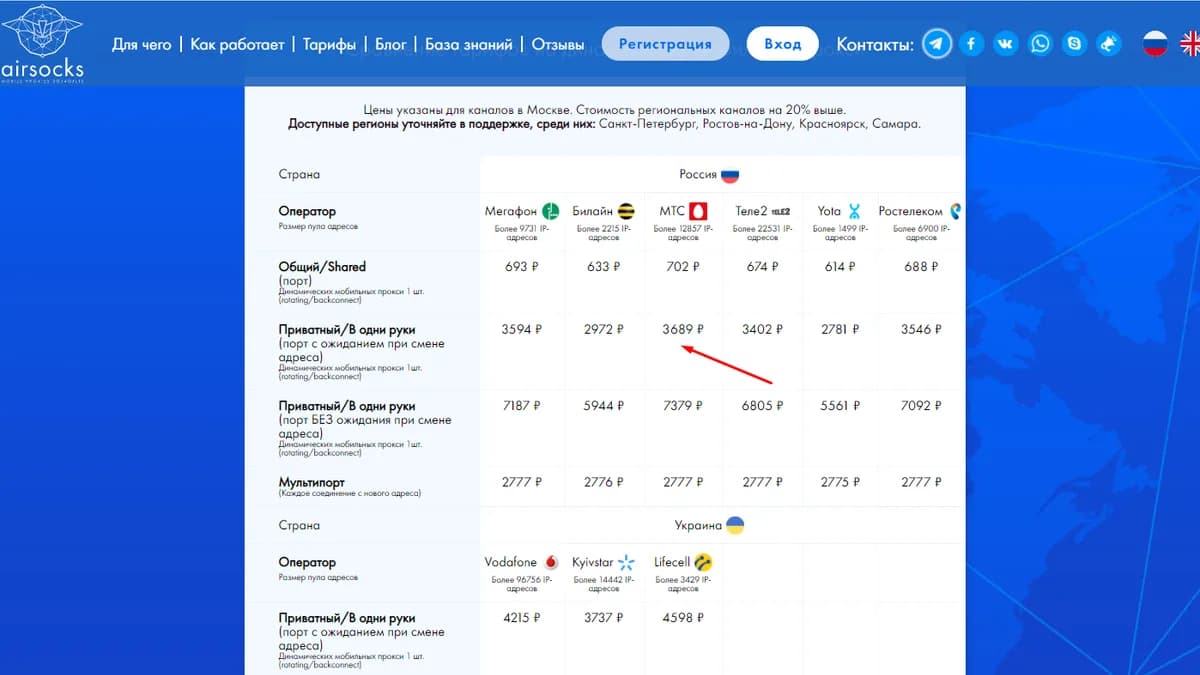Select the 5561 ₽ price
Screen dimensions: 1200x675
tap(841, 406)
